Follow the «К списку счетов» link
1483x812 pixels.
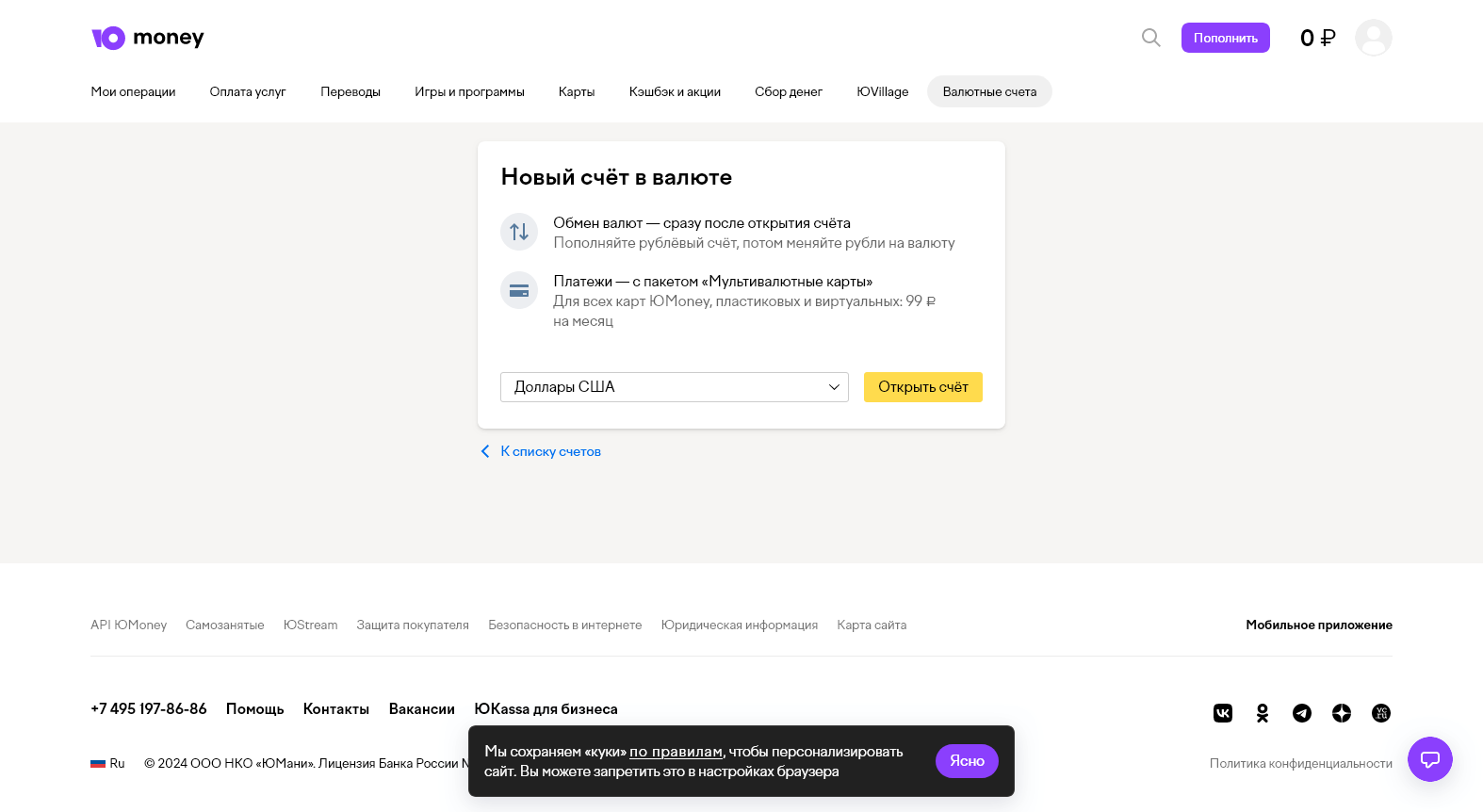coord(551,451)
